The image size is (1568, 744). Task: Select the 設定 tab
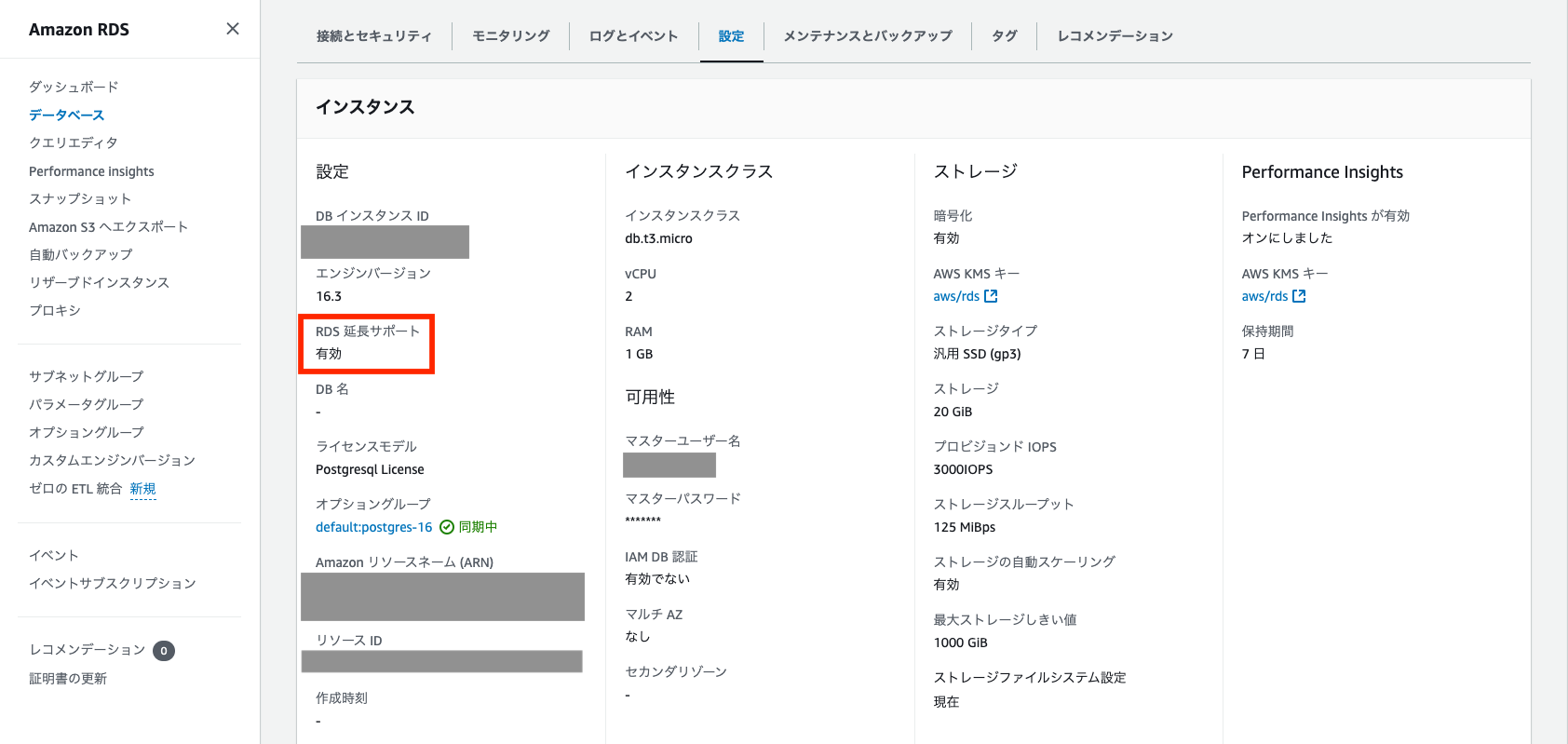(731, 35)
